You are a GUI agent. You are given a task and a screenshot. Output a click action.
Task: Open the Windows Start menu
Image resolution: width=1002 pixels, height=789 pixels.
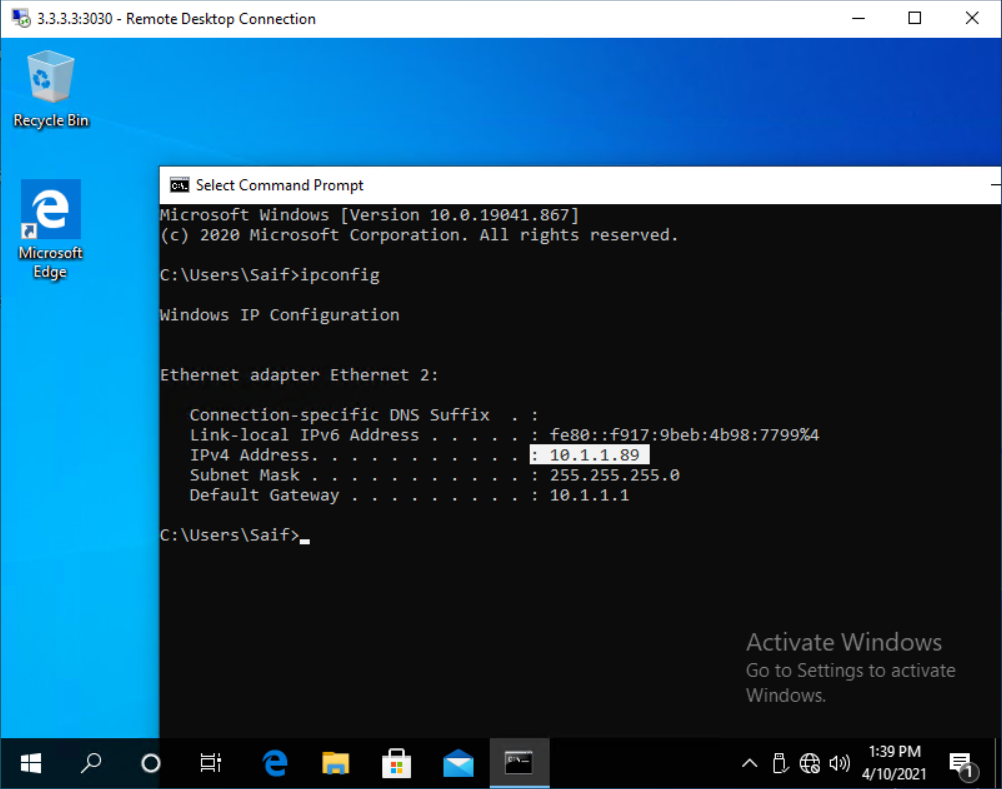pos(31,763)
